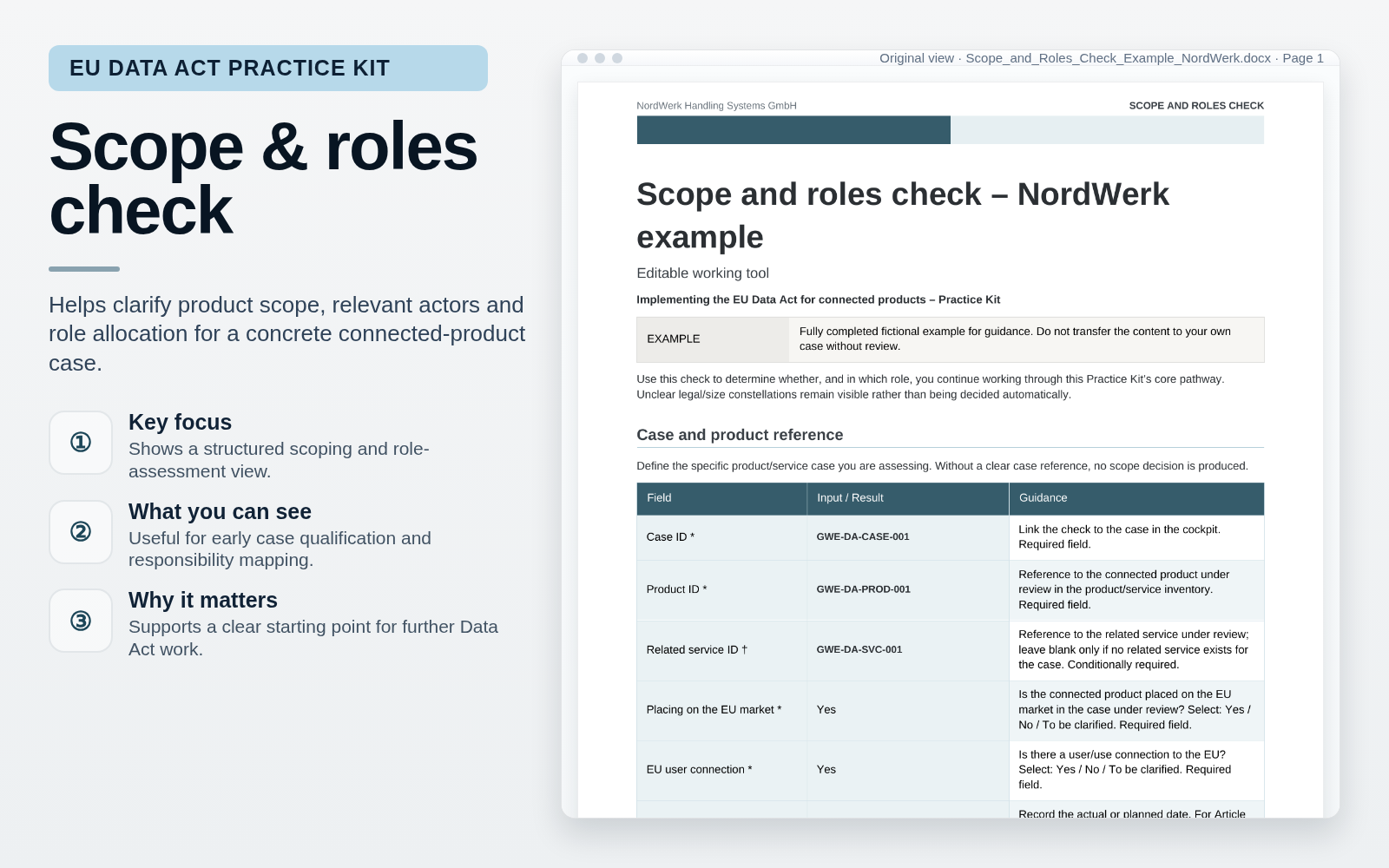Image resolution: width=1389 pixels, height=868 pixels.
Task: Click the Key focus heading
Action: (180, 422)
